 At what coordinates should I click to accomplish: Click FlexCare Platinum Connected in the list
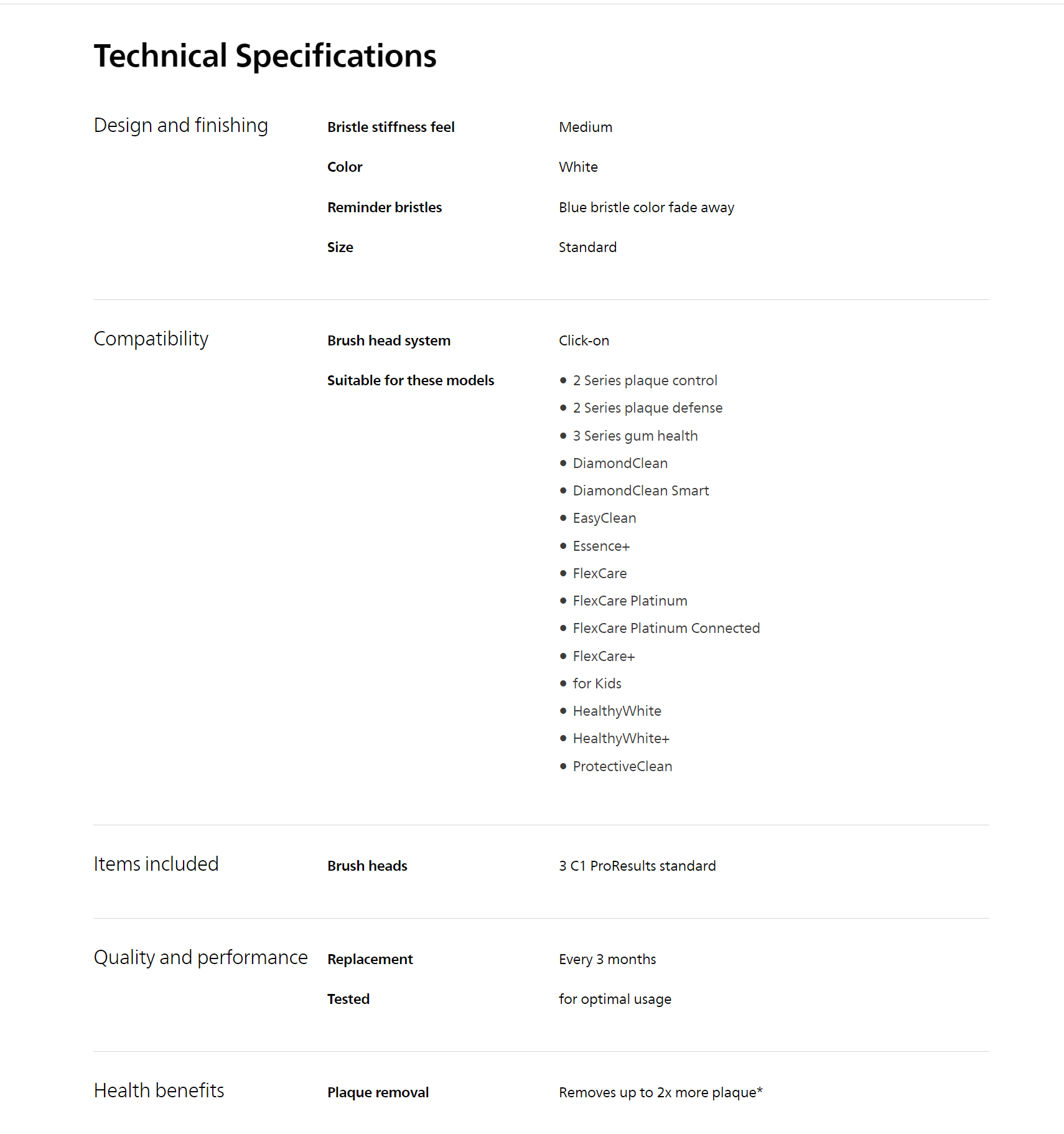click(x=666, y=628)
